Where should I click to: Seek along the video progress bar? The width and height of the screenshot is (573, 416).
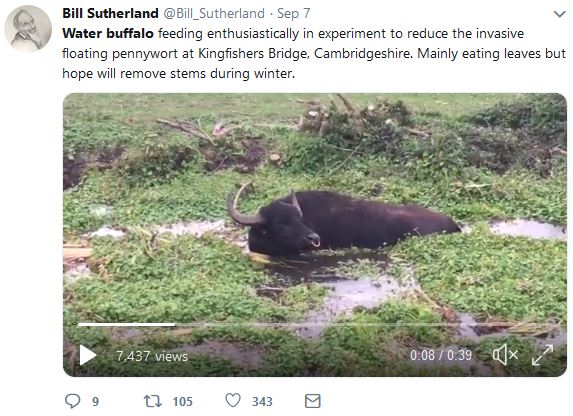[317, 324]
